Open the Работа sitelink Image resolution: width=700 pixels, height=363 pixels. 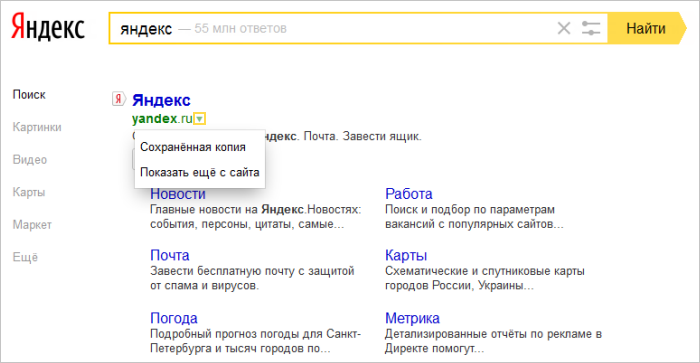pos(408,194)
